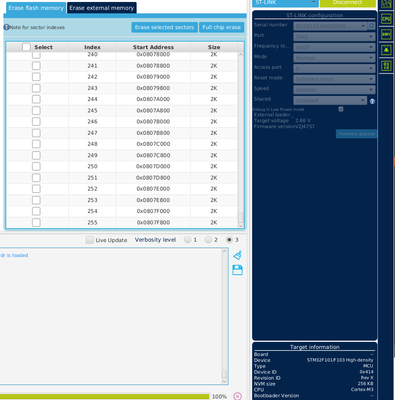Click the refresh icon beside Serial number

[x=371, y=26]
